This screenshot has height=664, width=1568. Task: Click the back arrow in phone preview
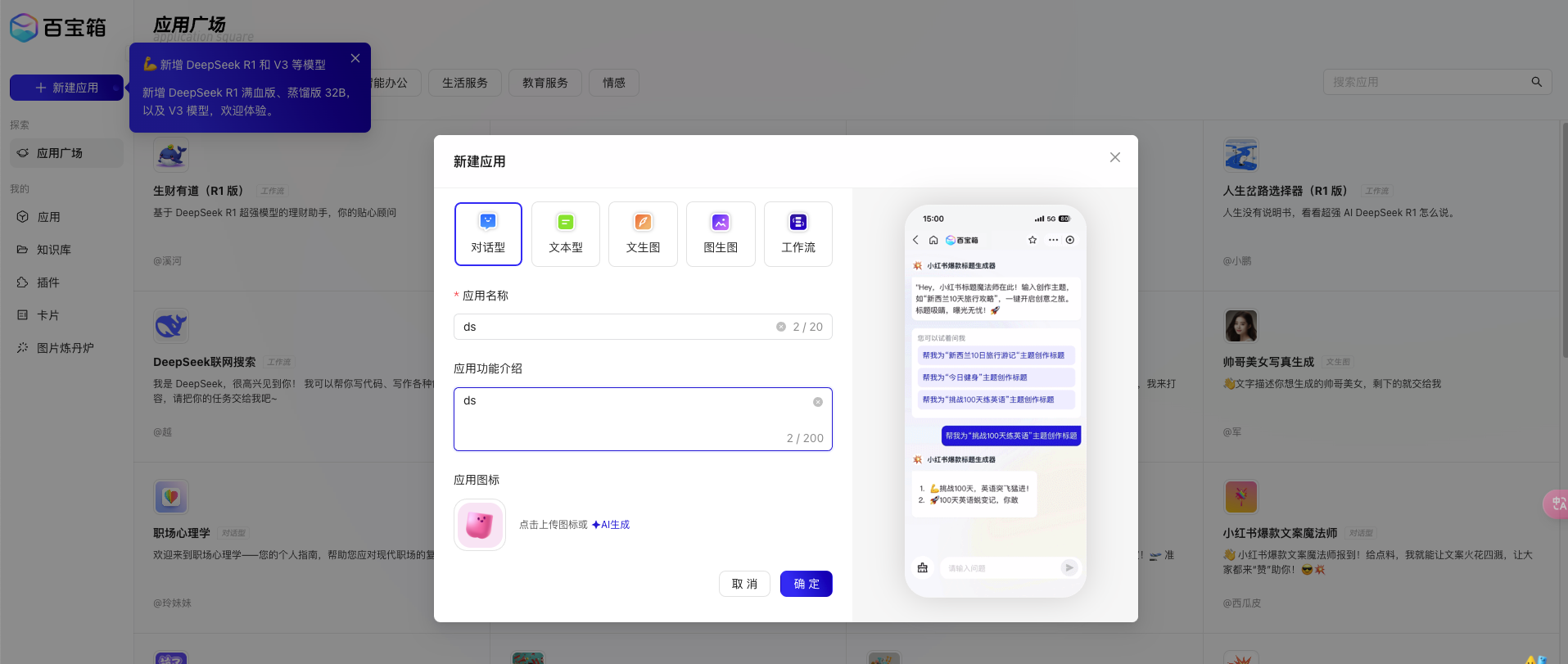[x=916, y=240]
